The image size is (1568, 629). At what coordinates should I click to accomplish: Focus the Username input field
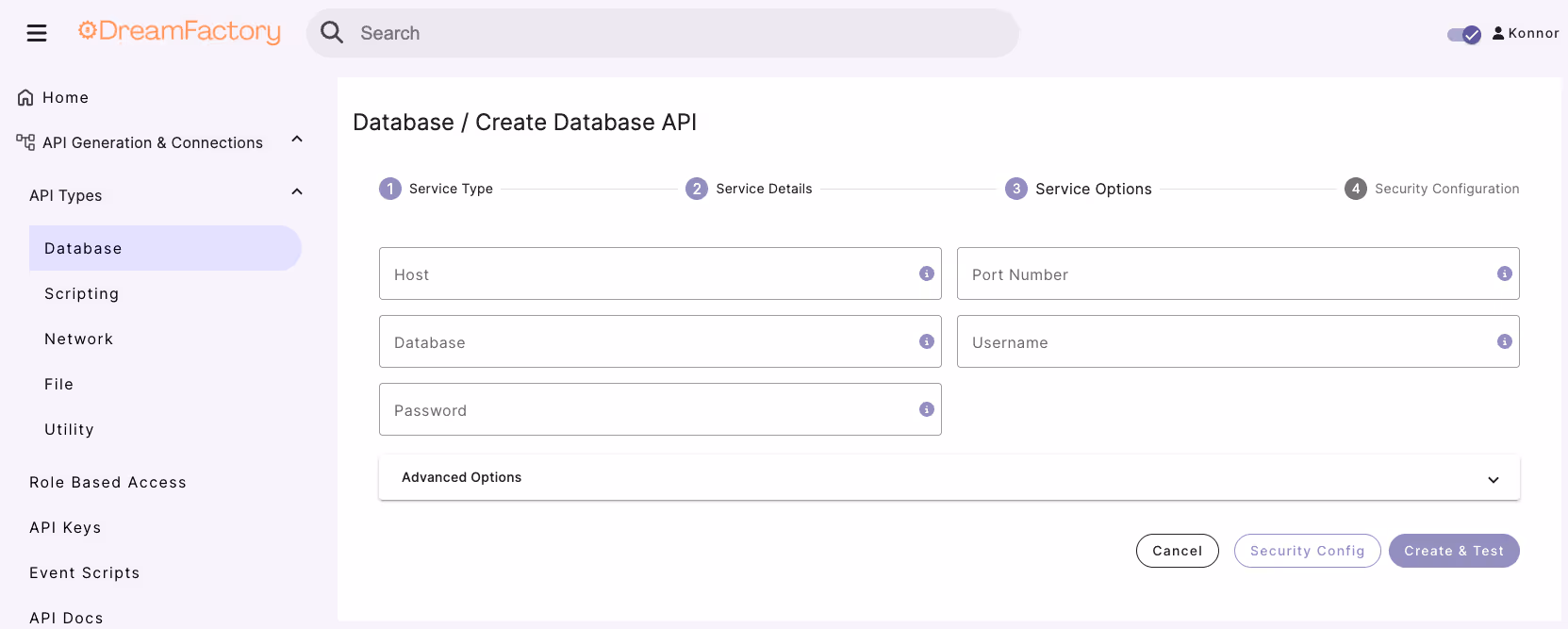pos(1238,341)
